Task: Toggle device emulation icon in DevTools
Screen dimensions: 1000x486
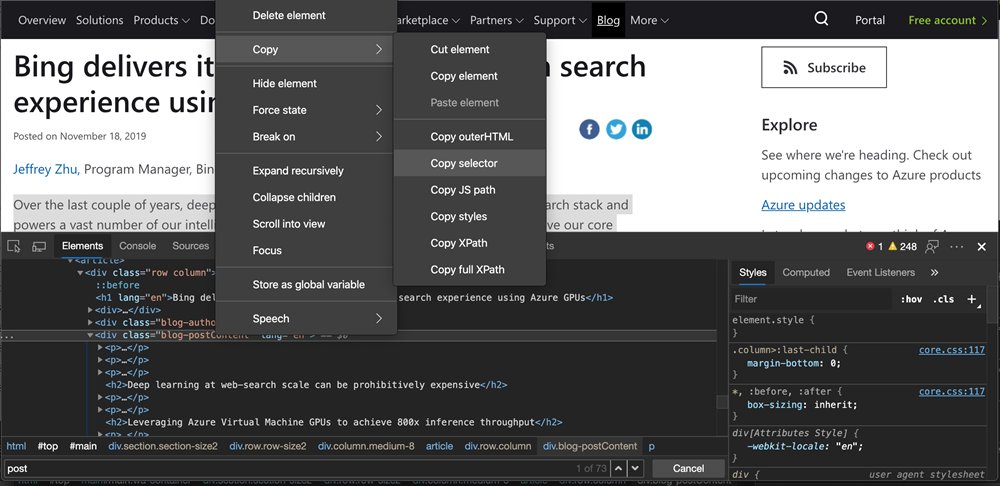Action: click(39, 246)
